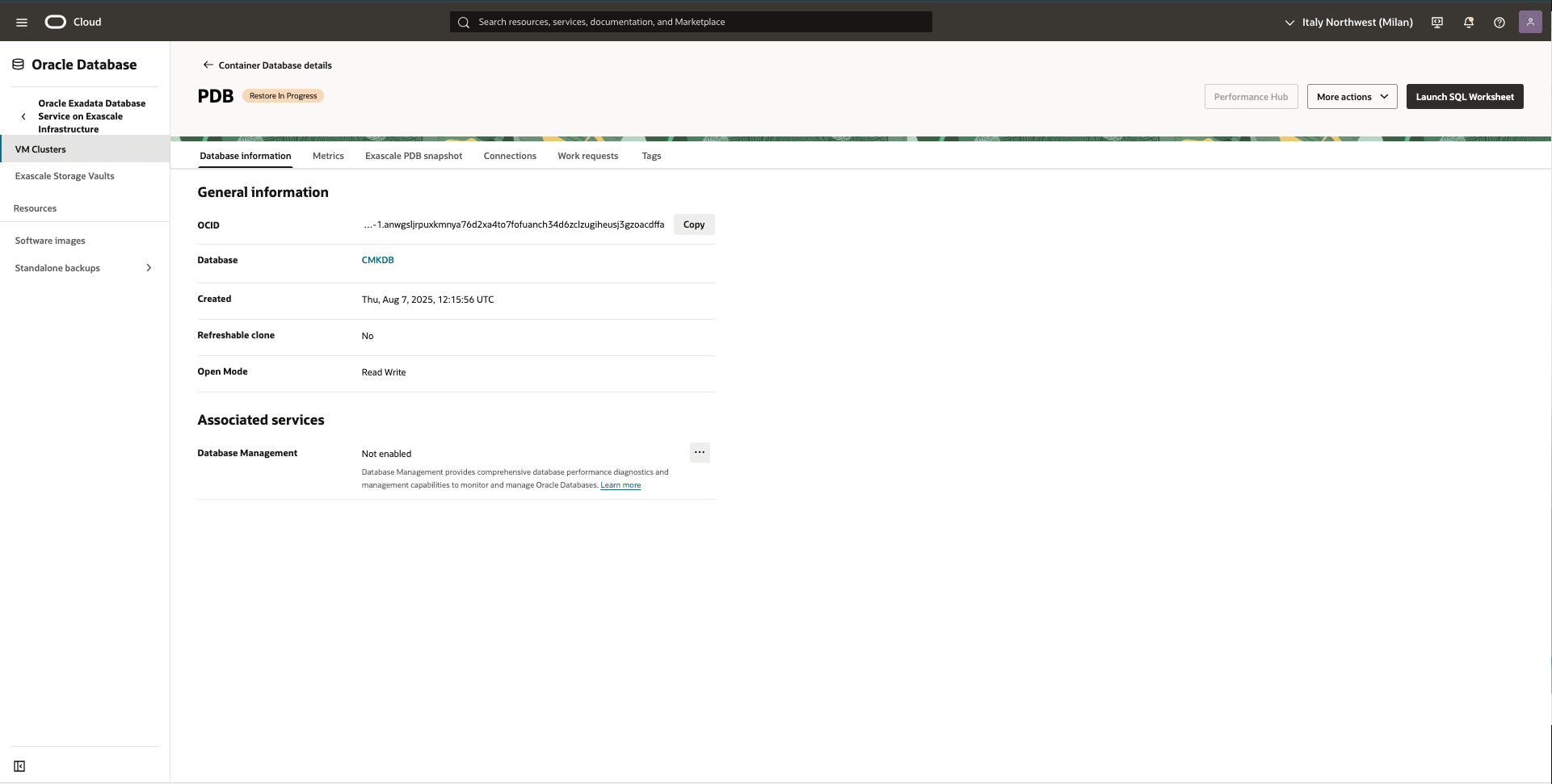Switch to the Metrics tab
Screen dimensions: 1552x784
pyautogui.click(x=328, y=156)
